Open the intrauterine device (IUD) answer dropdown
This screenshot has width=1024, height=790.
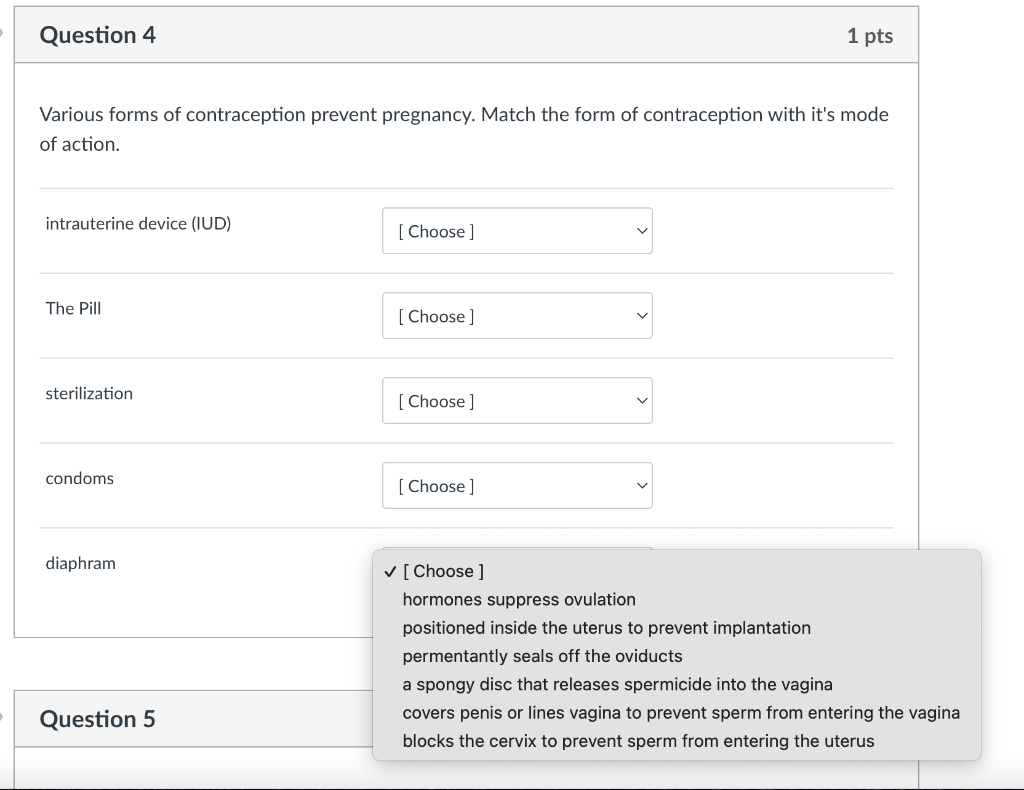[517, 231]
